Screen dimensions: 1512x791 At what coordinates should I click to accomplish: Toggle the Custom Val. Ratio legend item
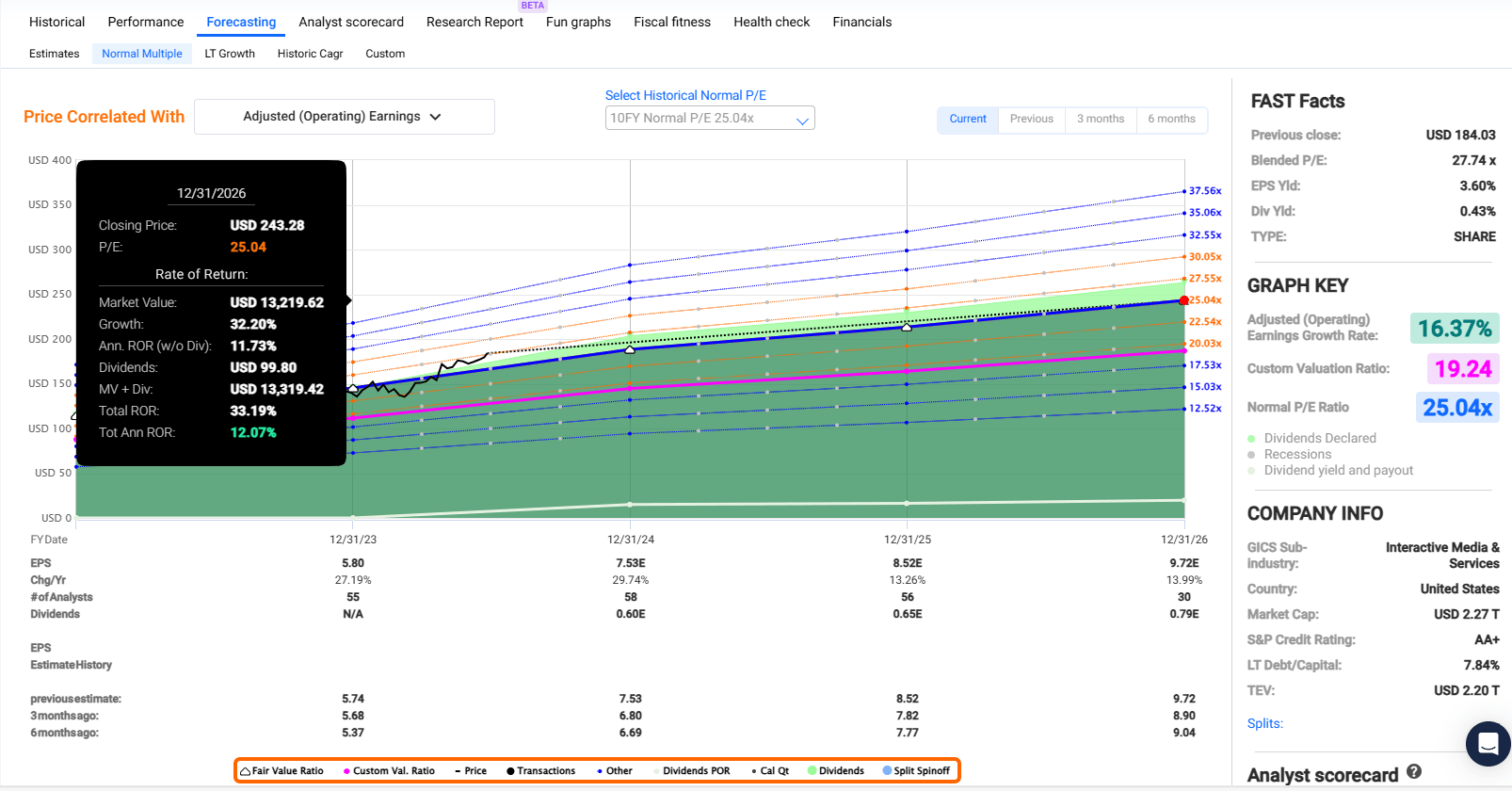coord(389,771)
